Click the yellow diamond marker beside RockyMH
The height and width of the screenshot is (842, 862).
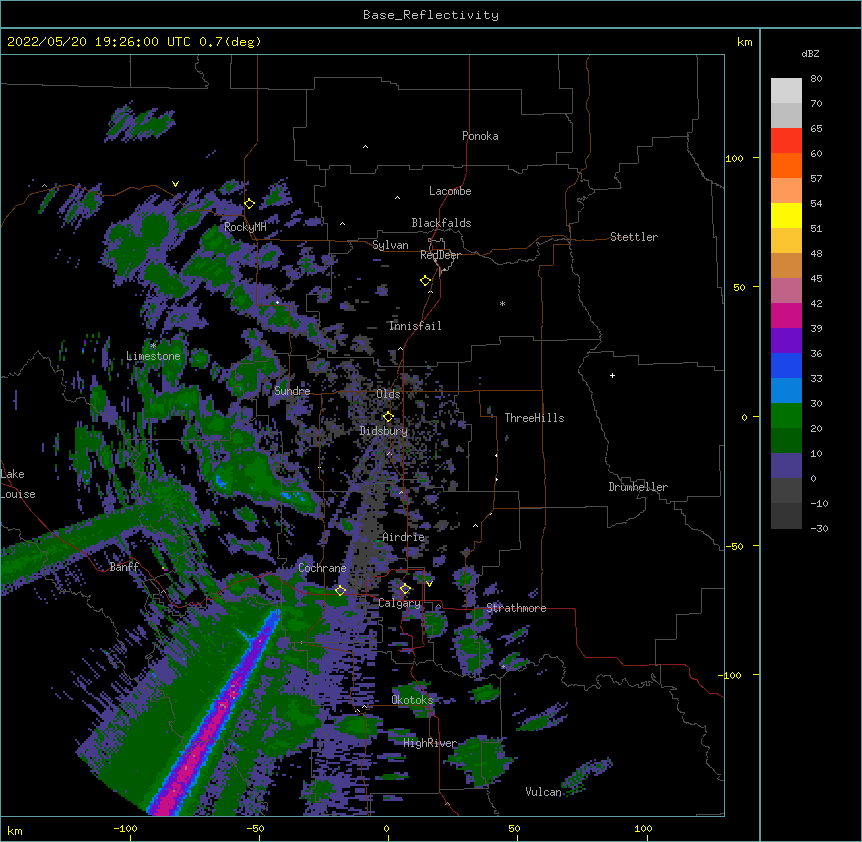(249, 204)
